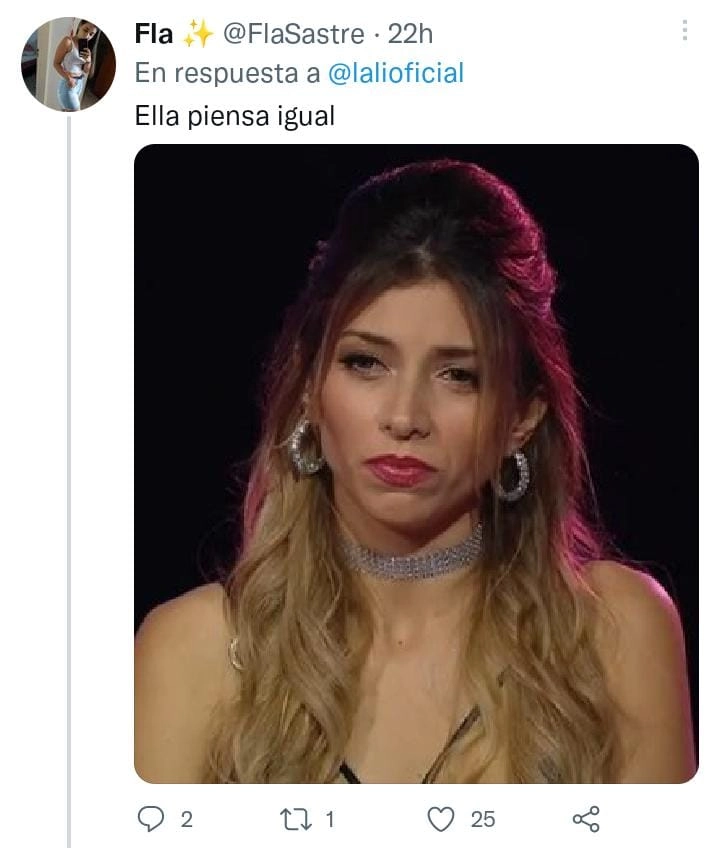This screenshot has height=848, width=720.
Task: Open the three-dot more options menu
Action: pyautogui.click(x=685, y=31)
